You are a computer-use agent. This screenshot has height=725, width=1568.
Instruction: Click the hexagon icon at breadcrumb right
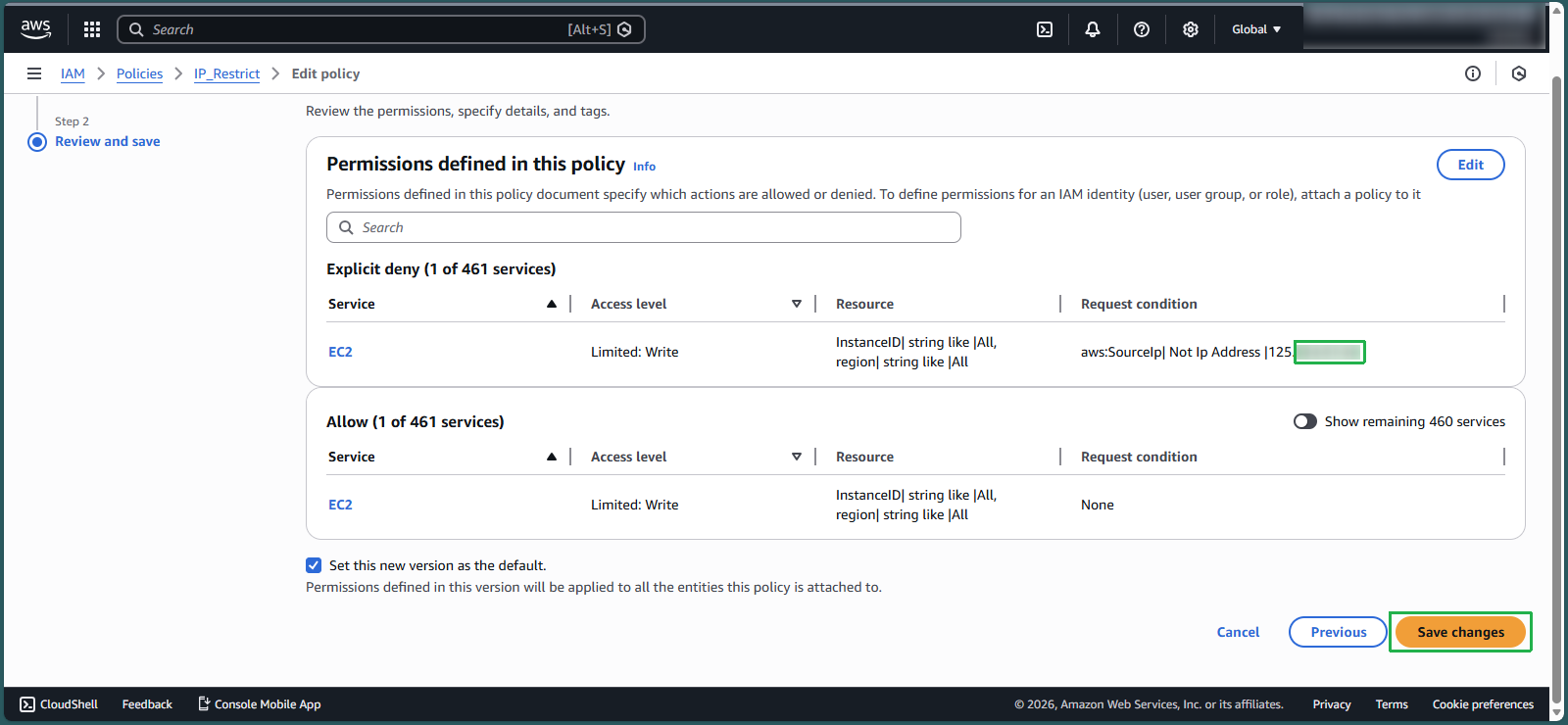point(1519,73)
